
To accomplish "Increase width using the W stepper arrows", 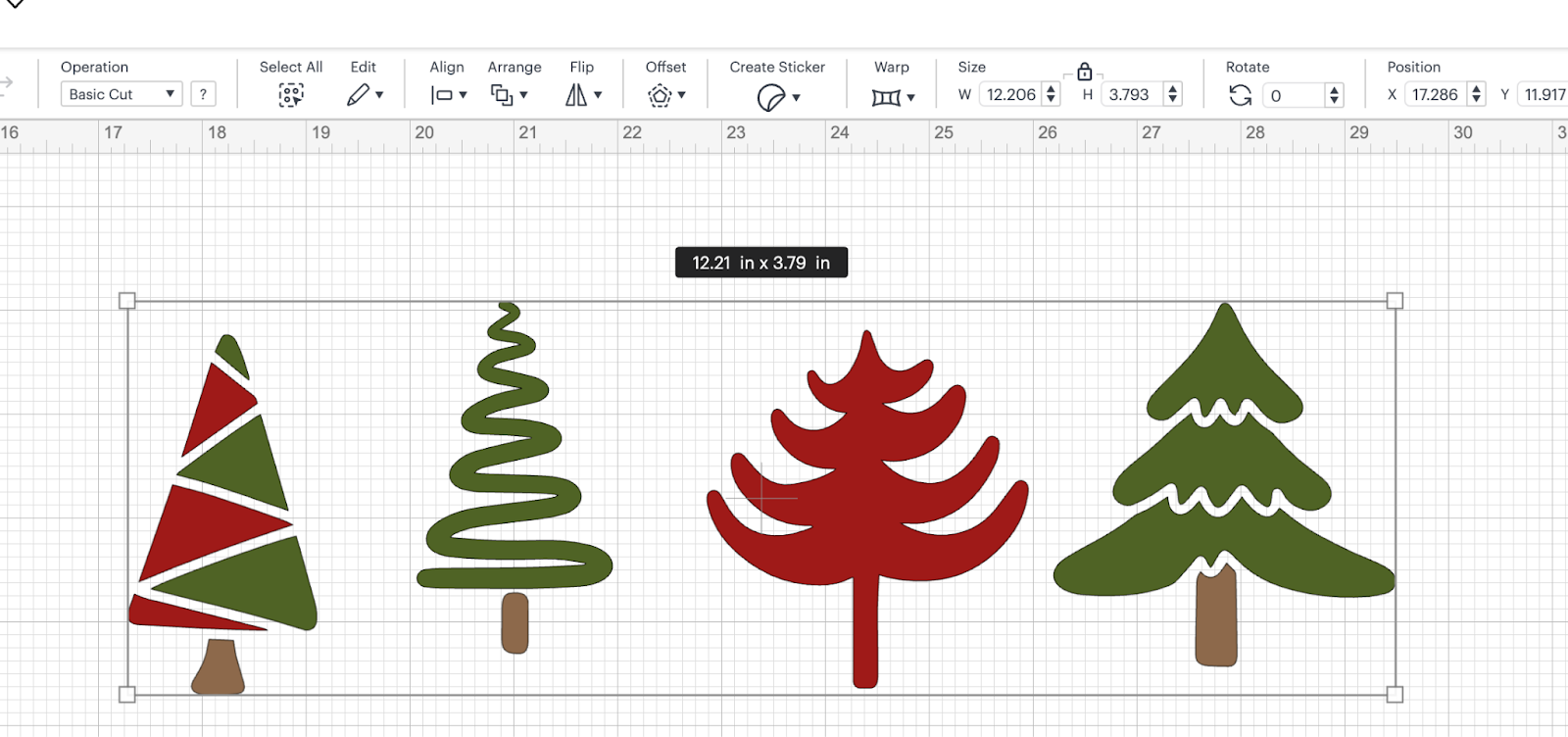I will (1052, 94).
